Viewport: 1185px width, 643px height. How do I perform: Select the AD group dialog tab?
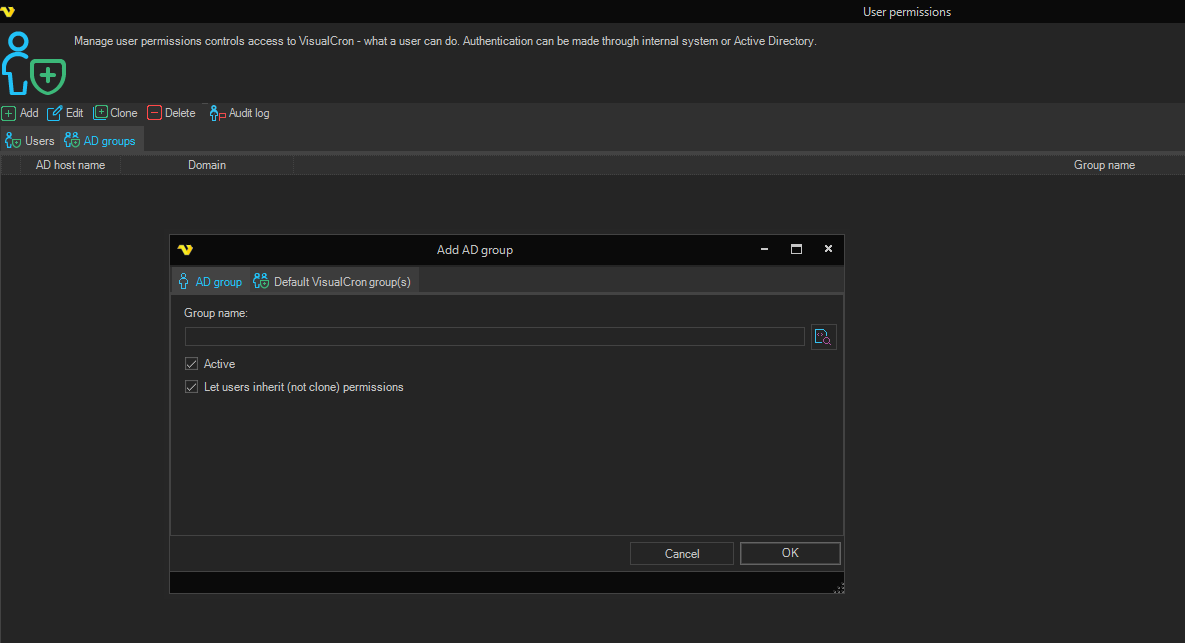[210, 282]
